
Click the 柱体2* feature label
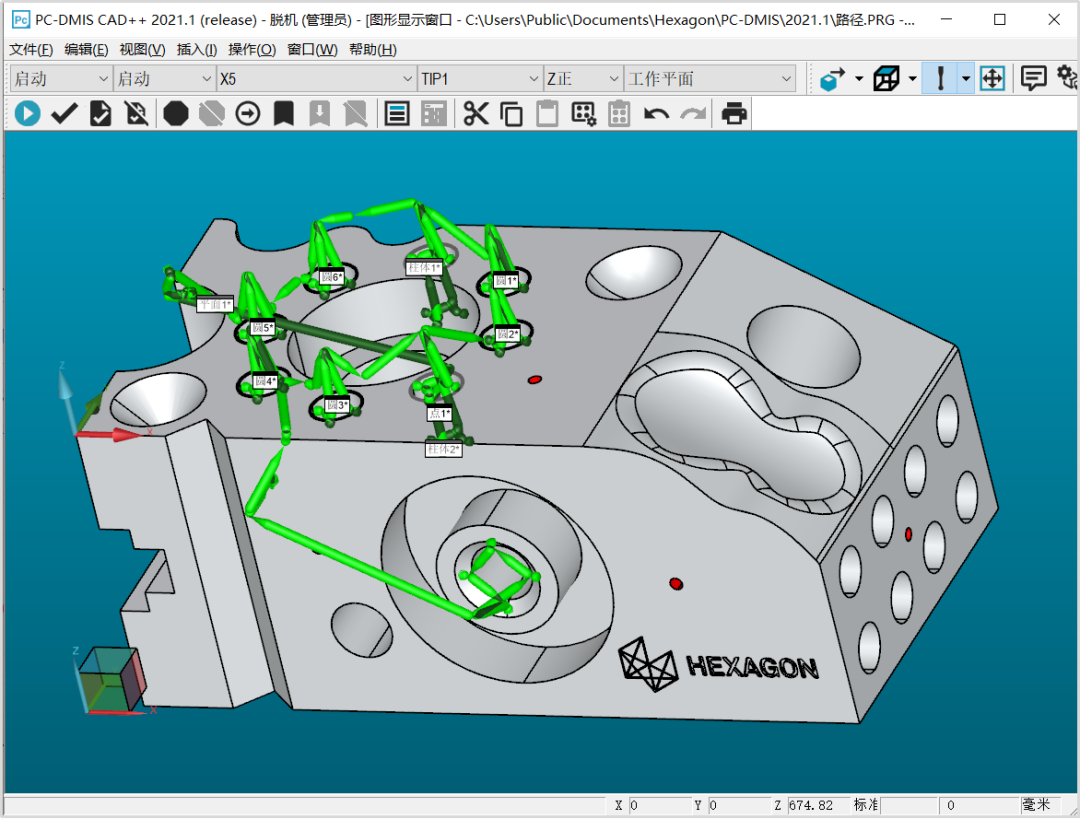tap(443, 450)
